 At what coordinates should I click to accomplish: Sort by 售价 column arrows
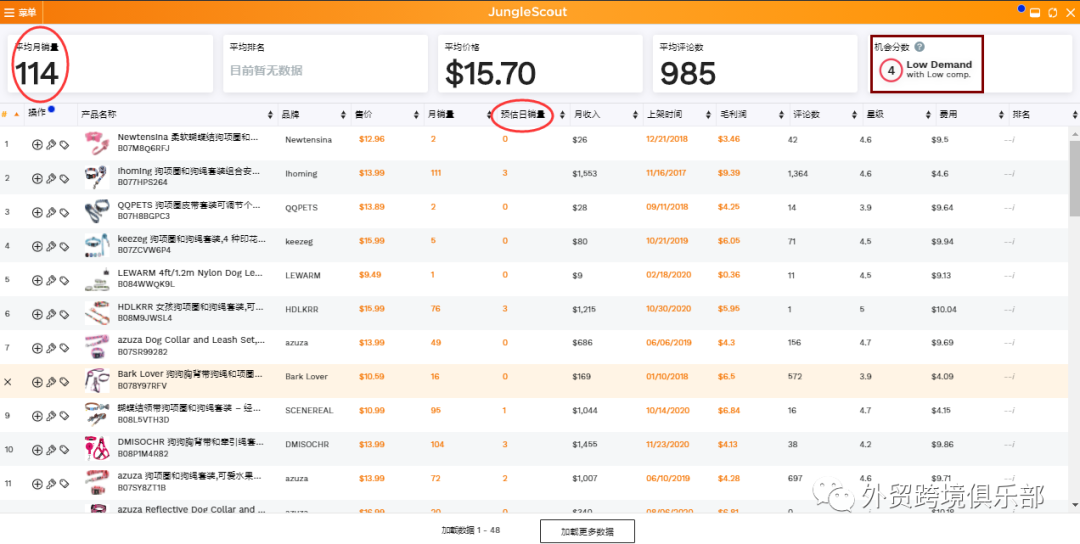(416, 115)
